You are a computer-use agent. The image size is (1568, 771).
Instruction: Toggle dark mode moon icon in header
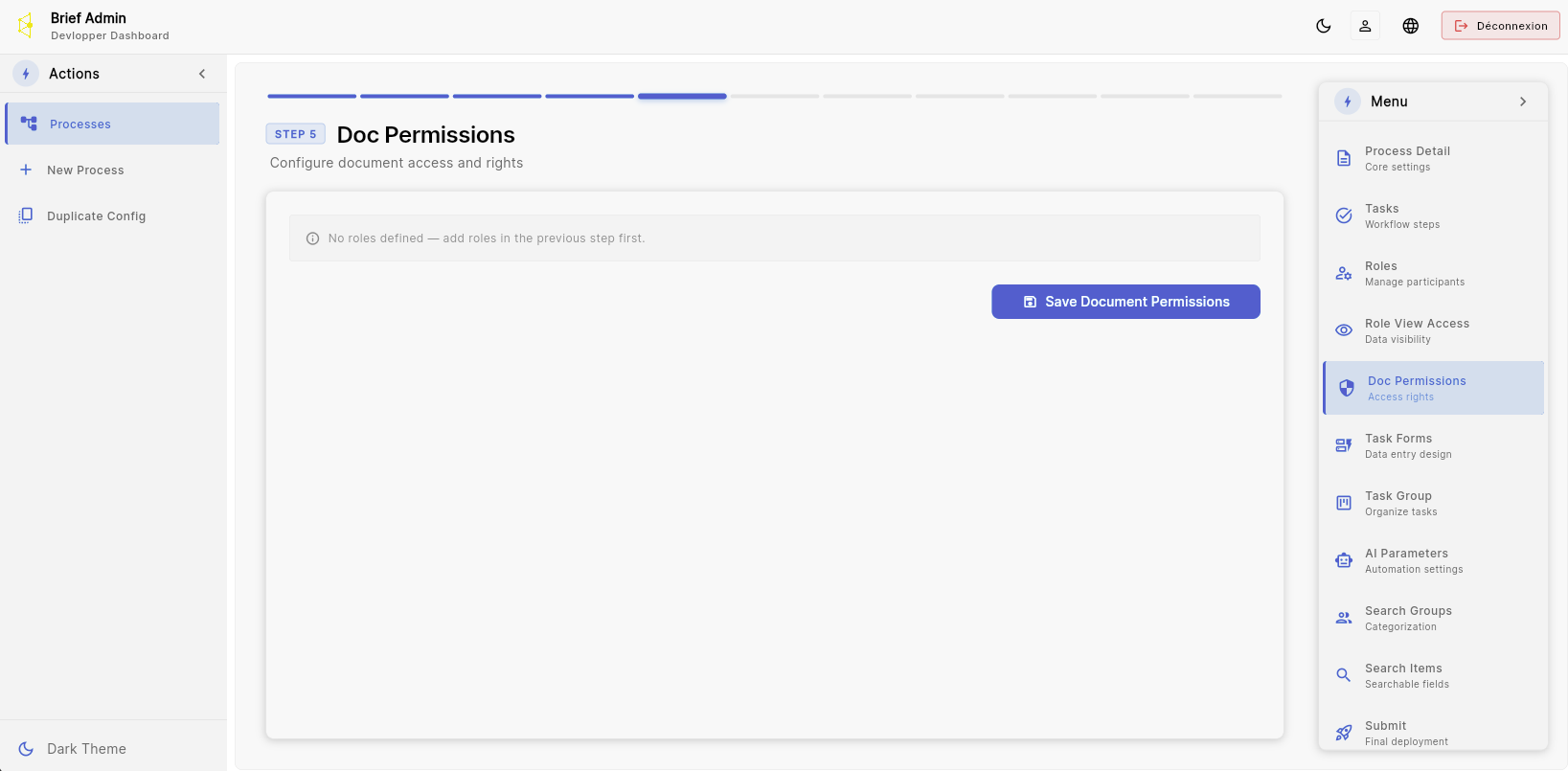[x=1324, y=26]
